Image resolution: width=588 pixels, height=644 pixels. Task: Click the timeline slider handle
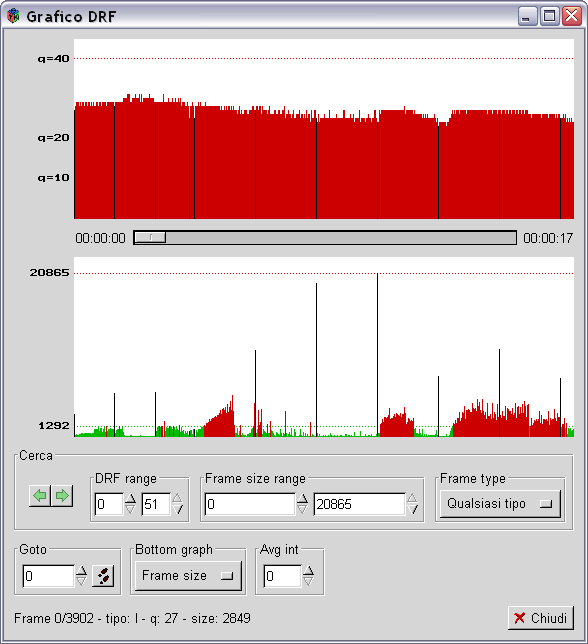(x=150, y=237)
